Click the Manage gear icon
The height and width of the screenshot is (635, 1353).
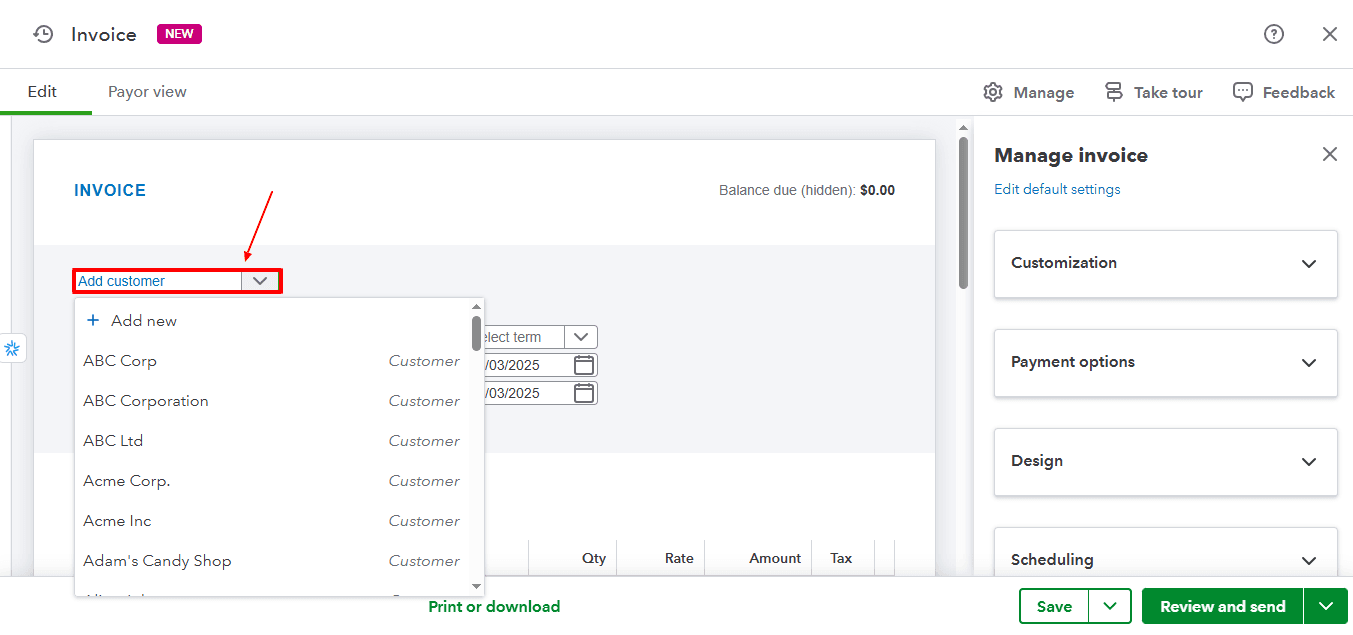coord(993,91)
